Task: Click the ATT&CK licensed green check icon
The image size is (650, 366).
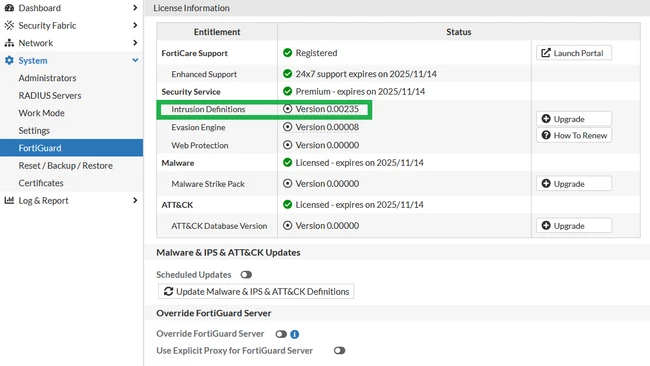Action: [287, 204]
